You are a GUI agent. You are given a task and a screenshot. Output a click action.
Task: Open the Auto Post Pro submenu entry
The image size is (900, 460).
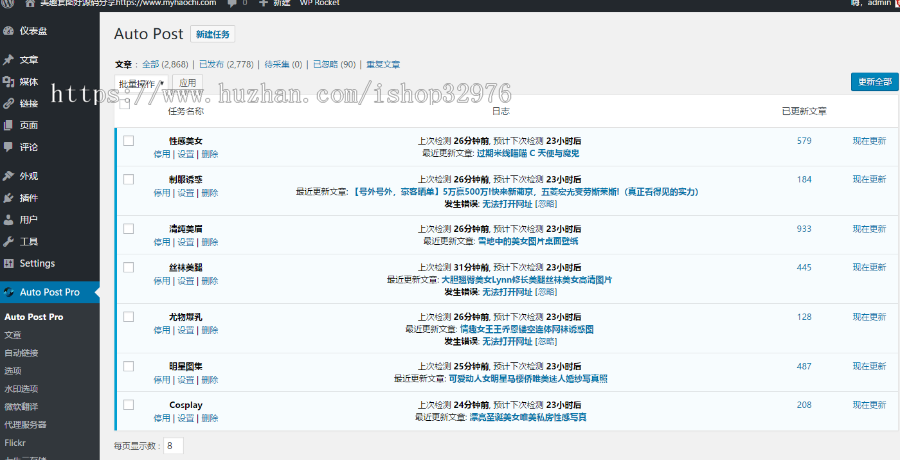[x=34, y=317]
